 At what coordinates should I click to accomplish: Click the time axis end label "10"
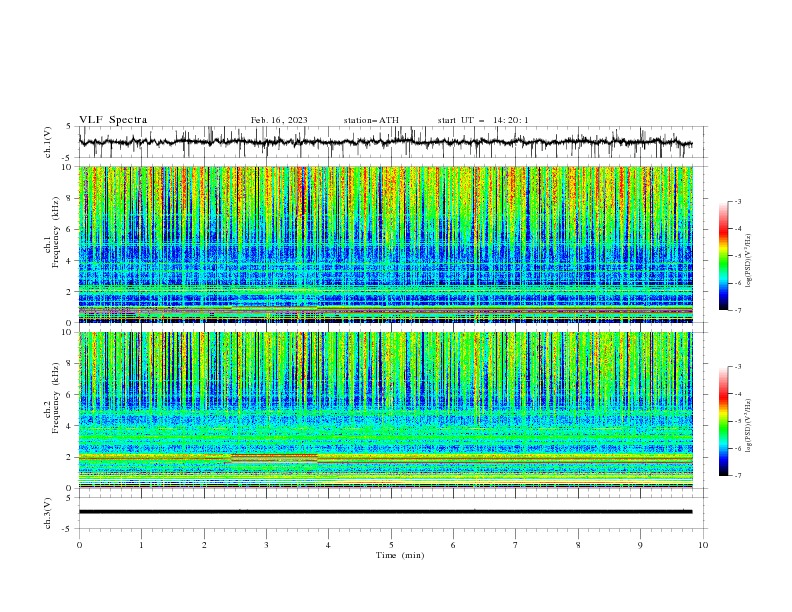click(x=703, y=545)
